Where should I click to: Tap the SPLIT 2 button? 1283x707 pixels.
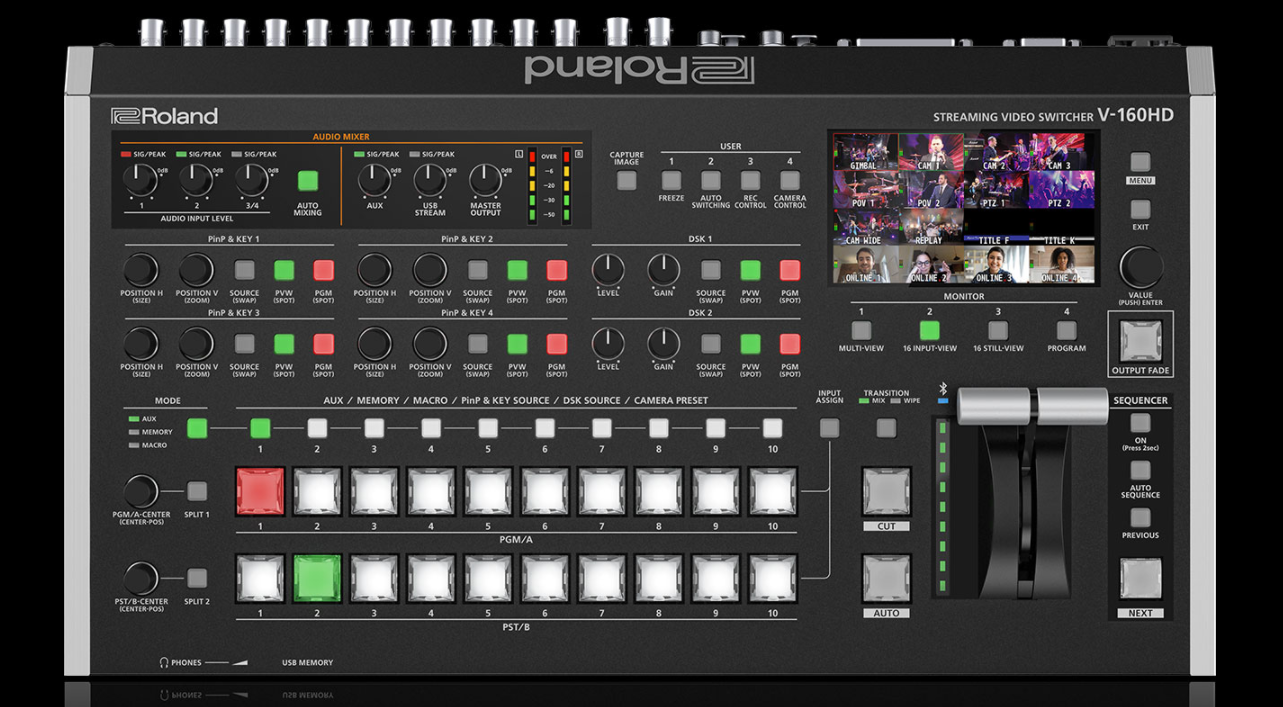point(197,577)
